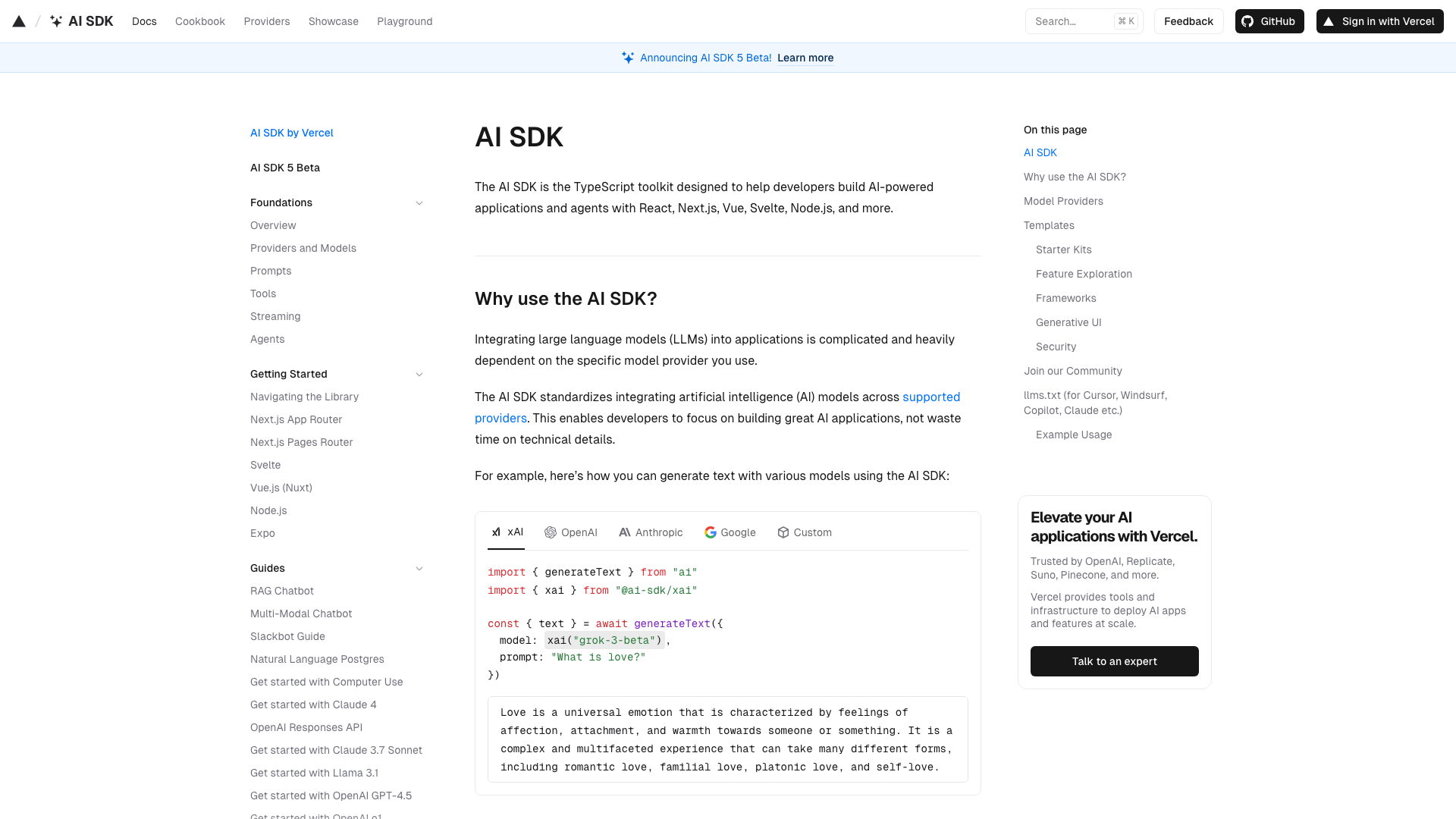Click the Custom cube icon in code tabs
The width and height of the screenshot is (1456, 819).
[x=783, y=532]
